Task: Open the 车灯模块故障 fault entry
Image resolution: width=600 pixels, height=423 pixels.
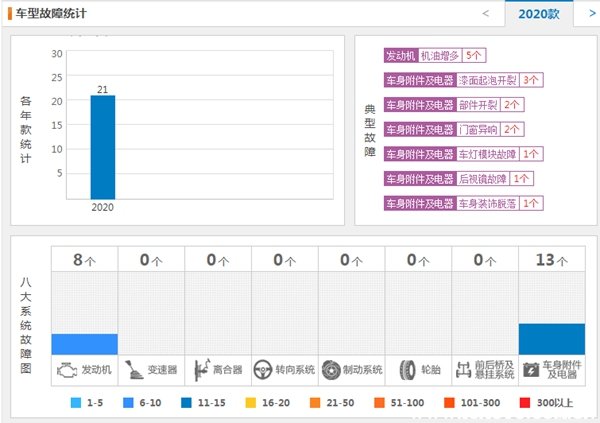Action: click(487, 154)
